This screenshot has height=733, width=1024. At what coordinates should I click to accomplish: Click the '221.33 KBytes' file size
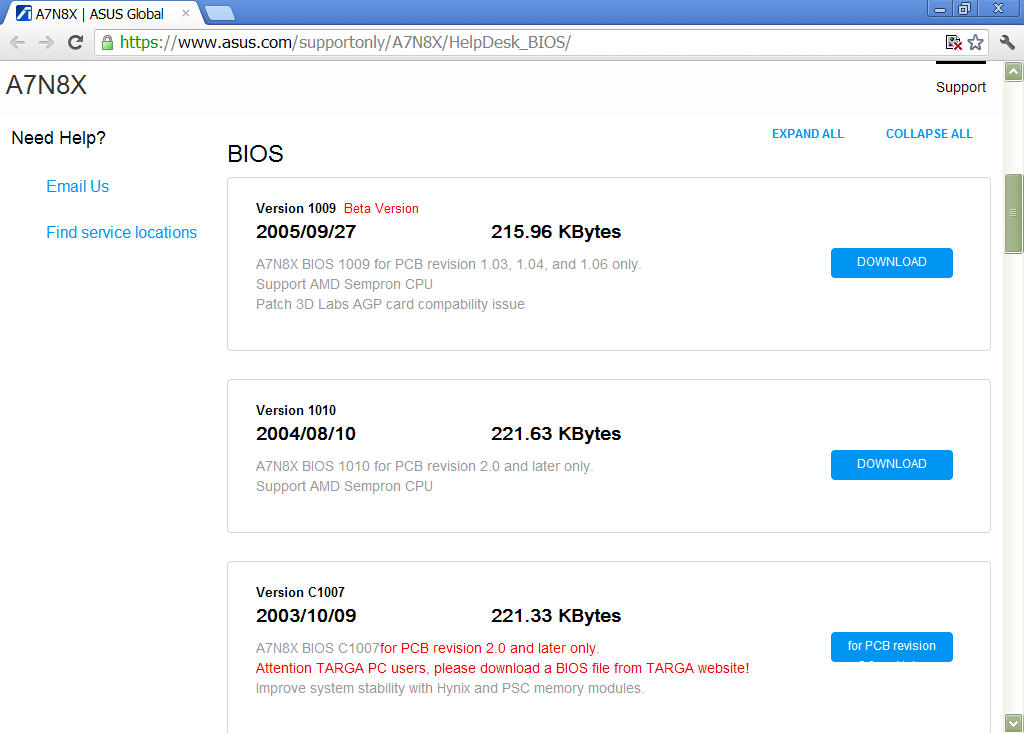point(556,616)
